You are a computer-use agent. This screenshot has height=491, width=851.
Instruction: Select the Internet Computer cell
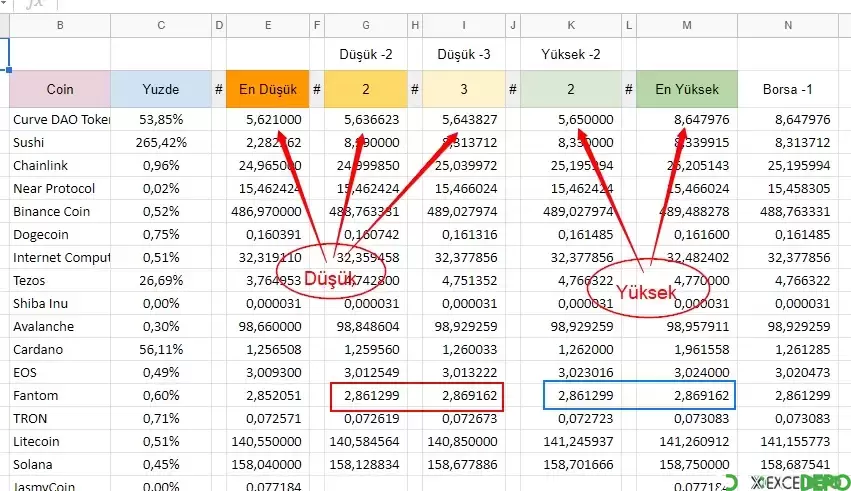pos(60,257)
